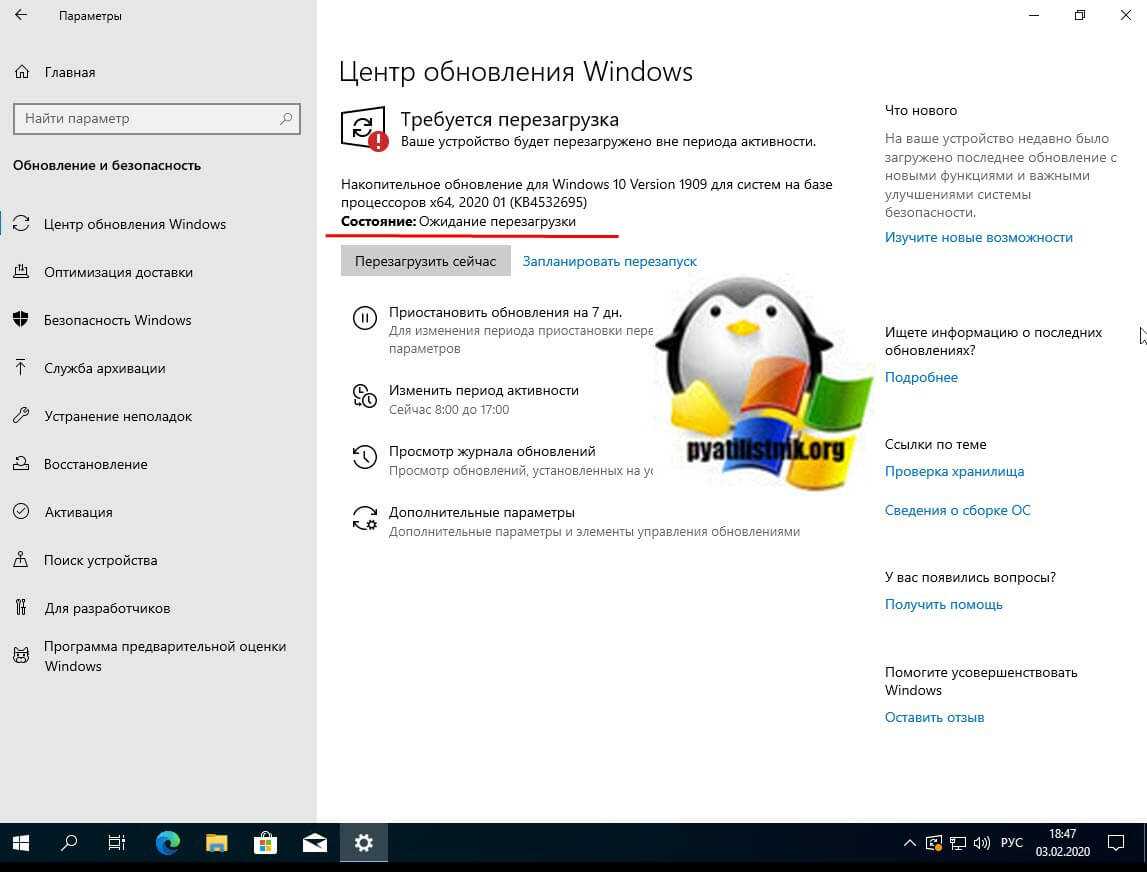The height and width of the screenshot is (872, 1147).
Task: Expand Дополнительные параметры options
Action: (x=481, y=512)
